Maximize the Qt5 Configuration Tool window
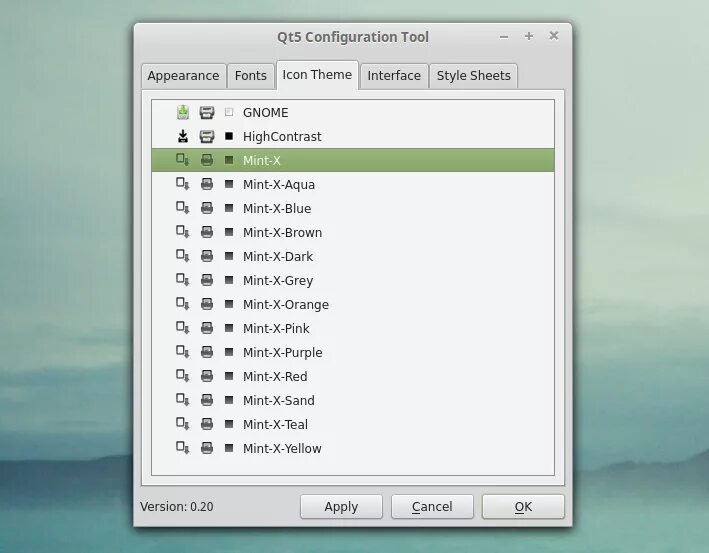Viewport: 709px width, 553px height. tap(529, 36)
